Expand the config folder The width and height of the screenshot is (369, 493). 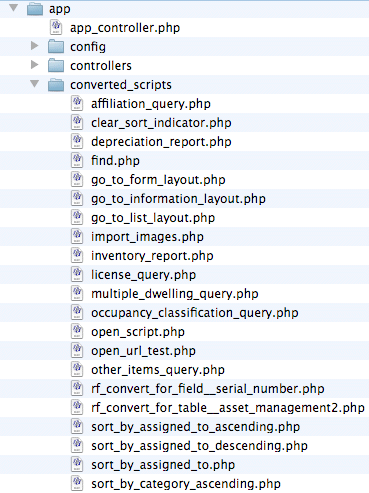(x=35, y=46)
